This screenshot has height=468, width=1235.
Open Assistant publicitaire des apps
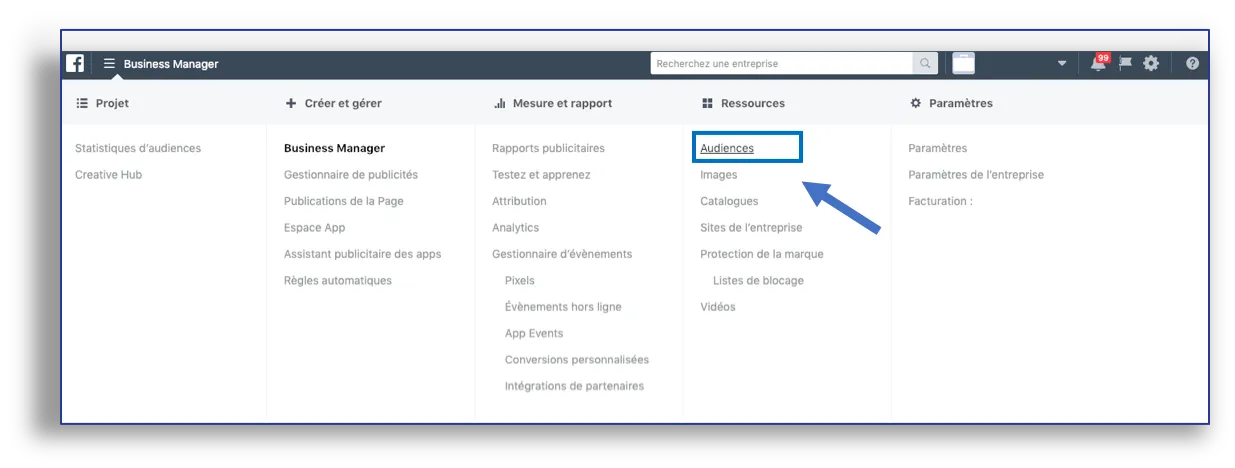pos(363,254)
